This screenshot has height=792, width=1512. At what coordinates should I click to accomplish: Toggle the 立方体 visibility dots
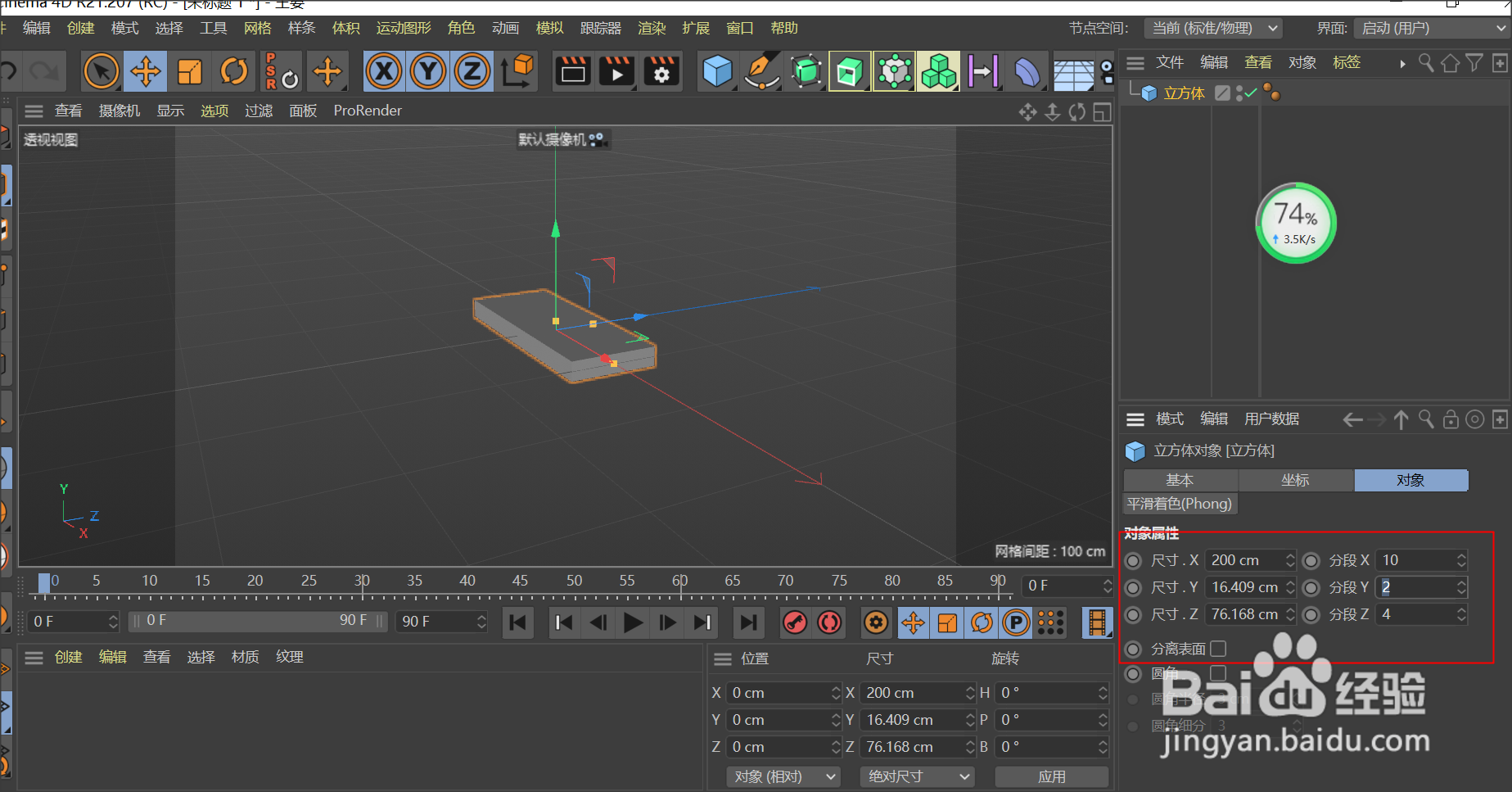[1240, 93]
